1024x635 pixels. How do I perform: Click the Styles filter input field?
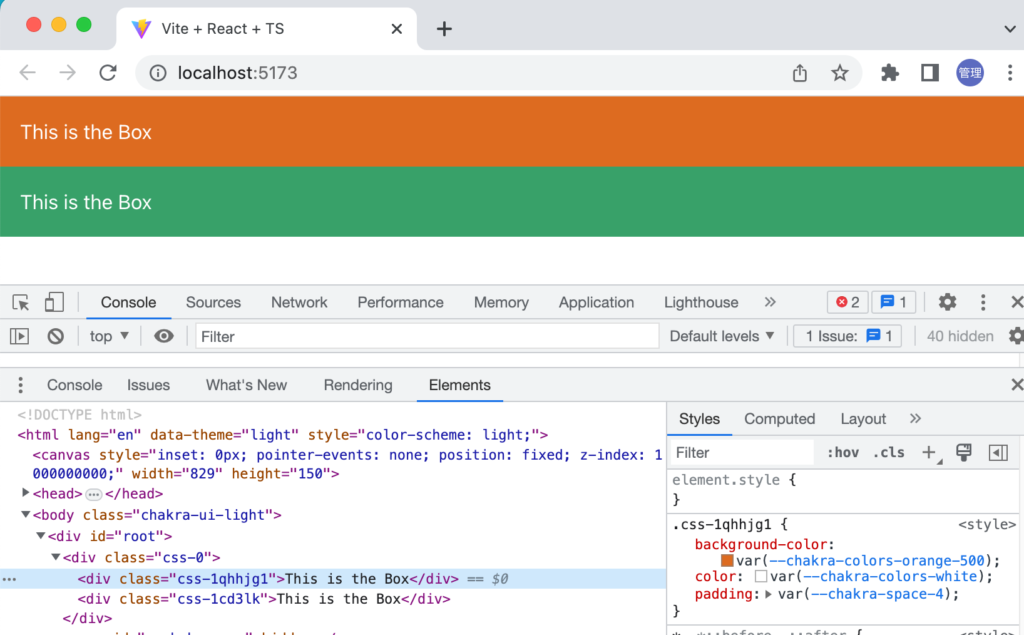740,453
